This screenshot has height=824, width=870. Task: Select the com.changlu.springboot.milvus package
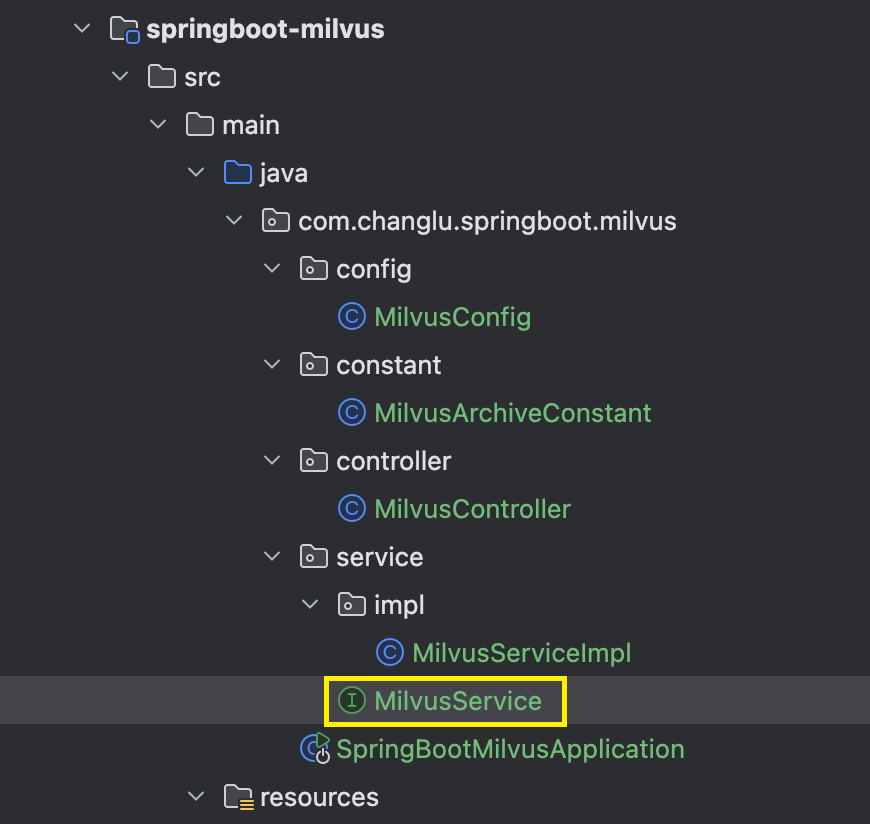[x=487, y=221]
